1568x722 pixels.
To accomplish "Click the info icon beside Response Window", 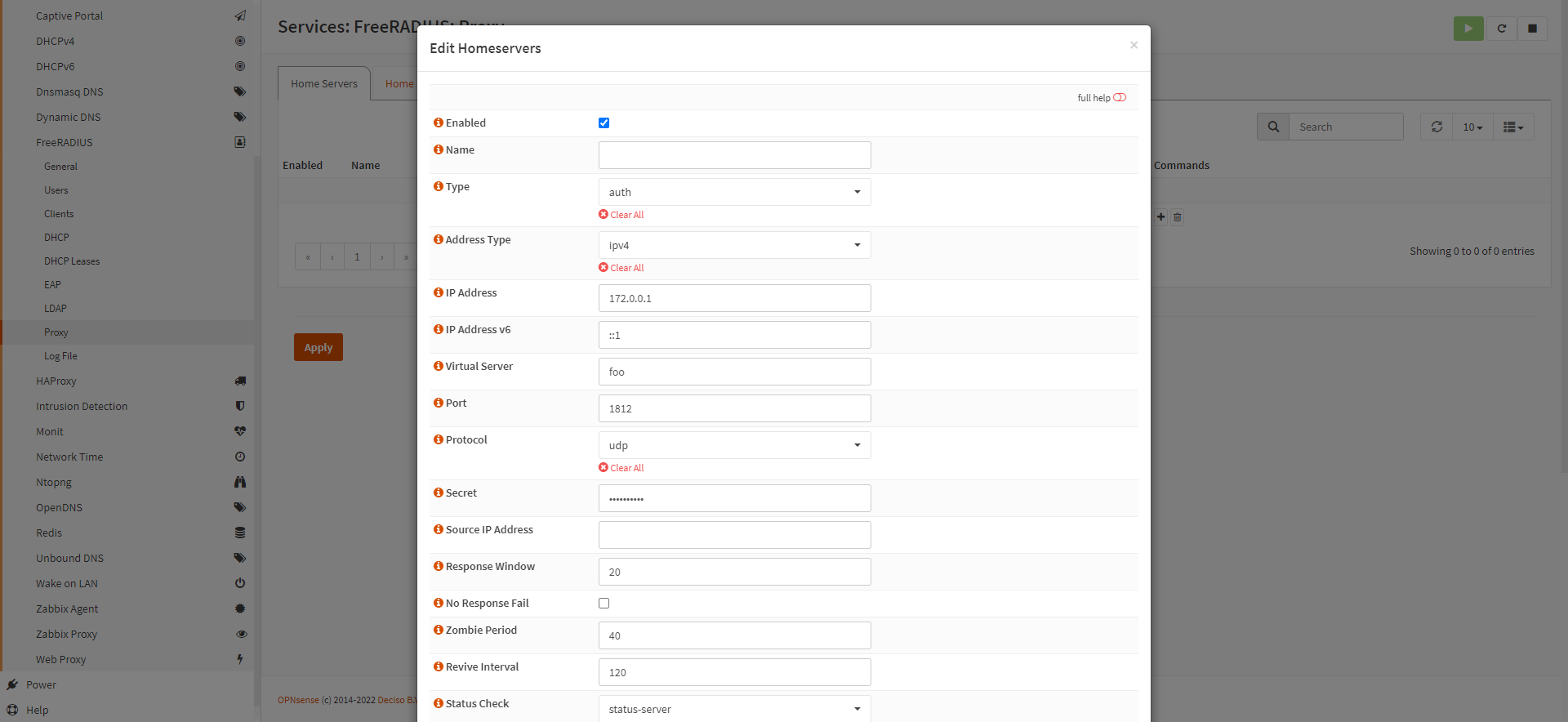I will tap(439, 566).
